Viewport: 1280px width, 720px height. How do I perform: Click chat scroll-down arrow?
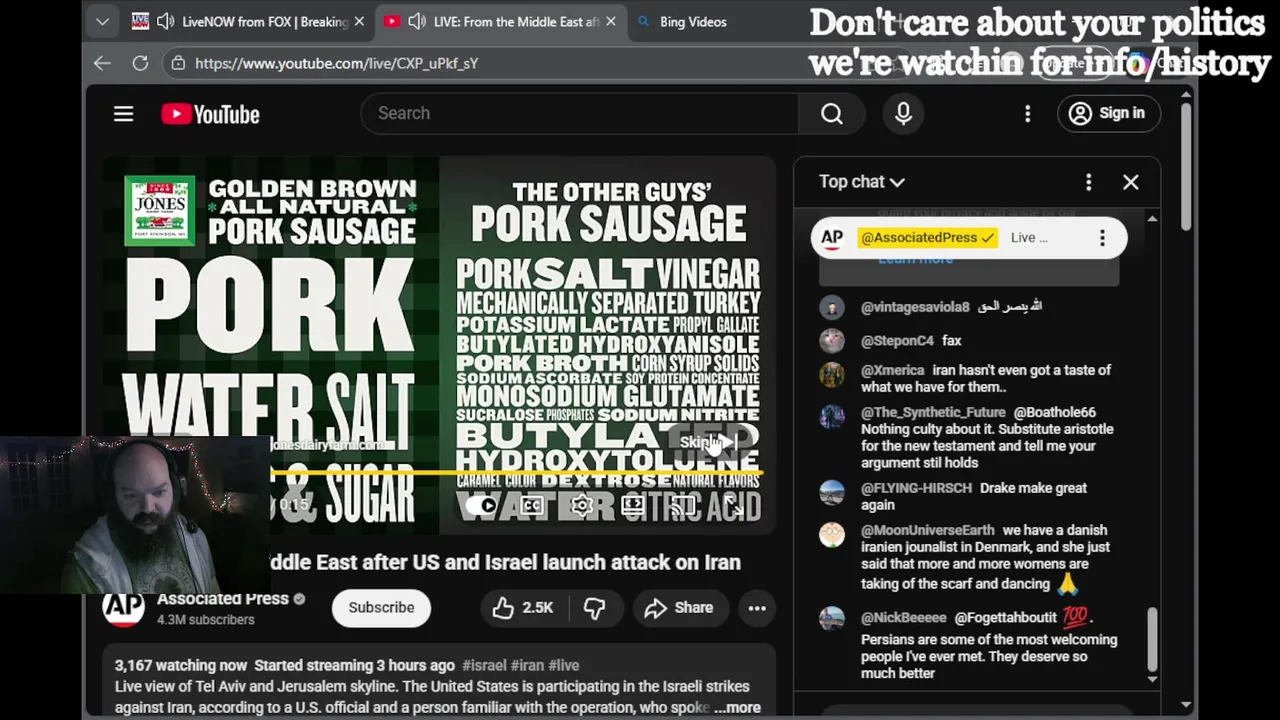1152,679
